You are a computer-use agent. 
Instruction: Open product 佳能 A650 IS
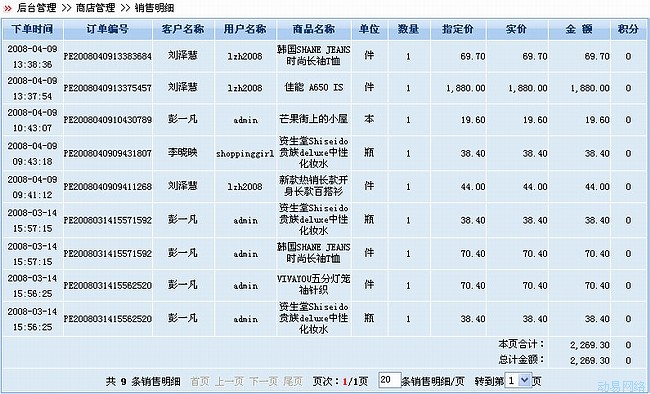tap(313, 87)
